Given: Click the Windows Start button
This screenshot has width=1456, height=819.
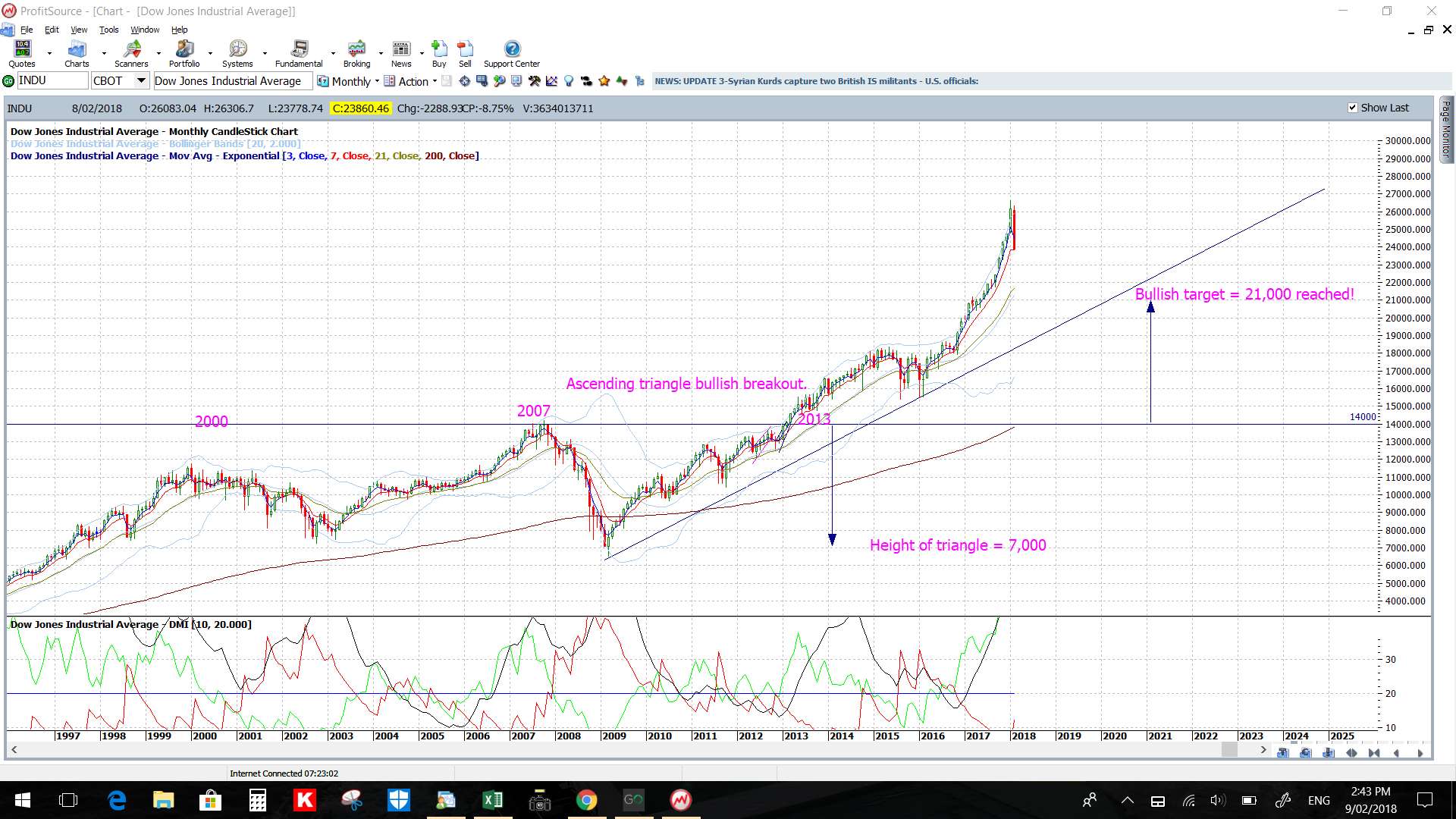Looking at the screenshot, I should tap(23, 800).
